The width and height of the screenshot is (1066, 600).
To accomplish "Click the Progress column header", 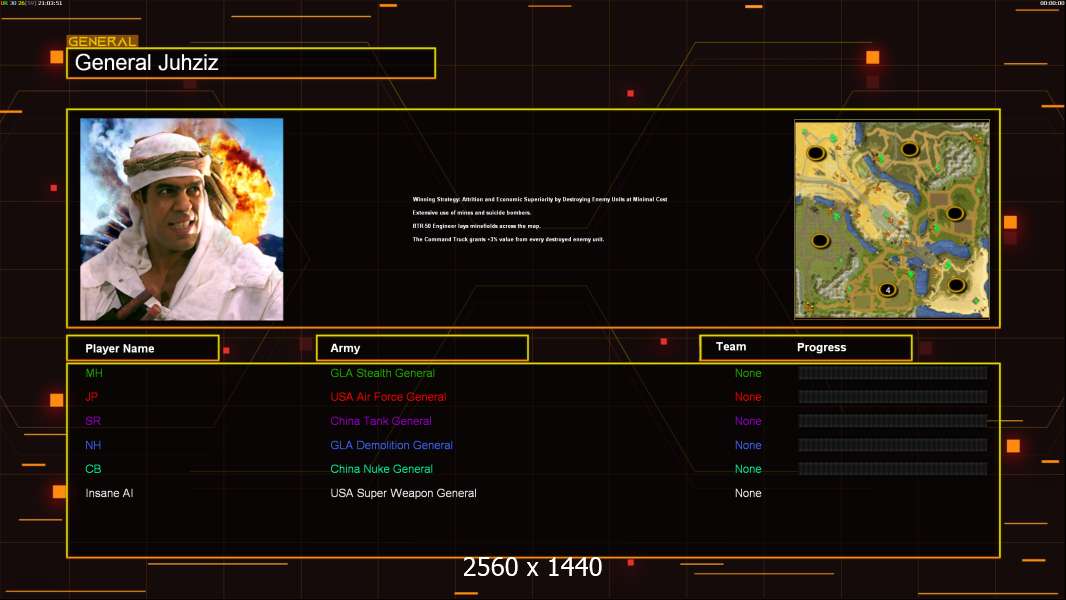I will [821, 347].
